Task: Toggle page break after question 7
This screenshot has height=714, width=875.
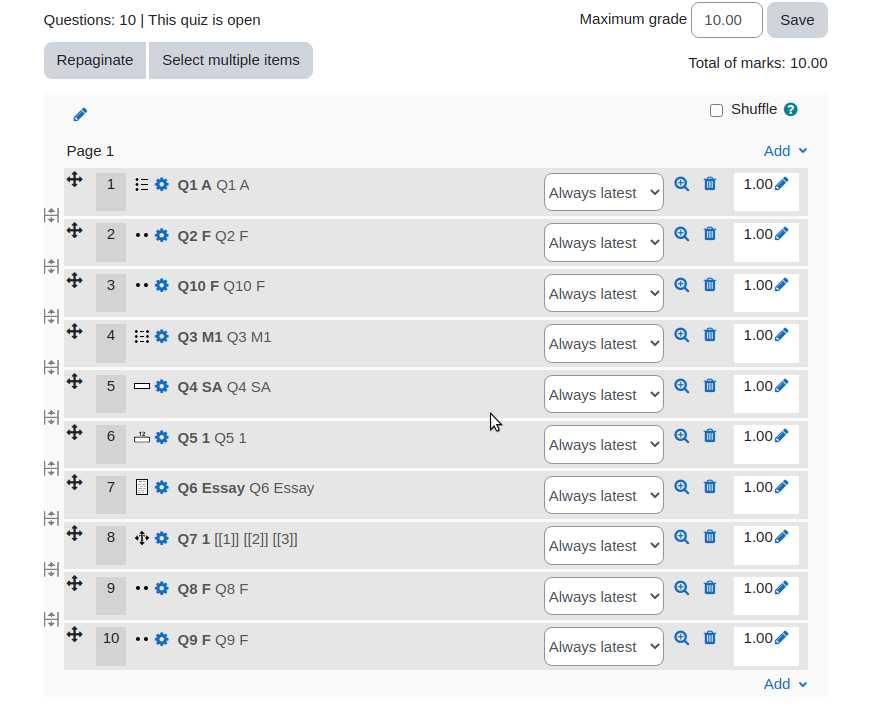Action: coord(51,519)
